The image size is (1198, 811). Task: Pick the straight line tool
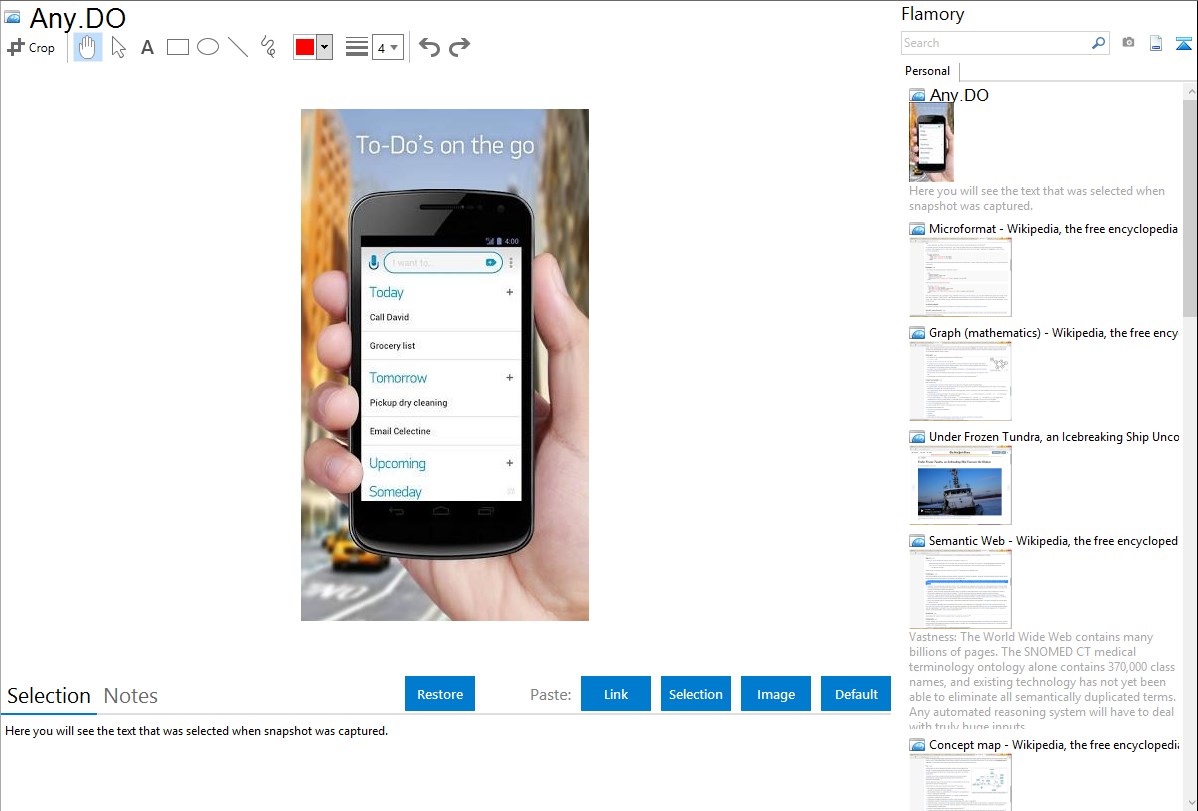[x=238, y=47]
